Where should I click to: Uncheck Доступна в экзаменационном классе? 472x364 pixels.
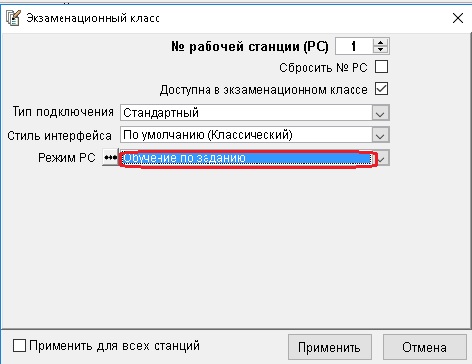click(381, 89)
